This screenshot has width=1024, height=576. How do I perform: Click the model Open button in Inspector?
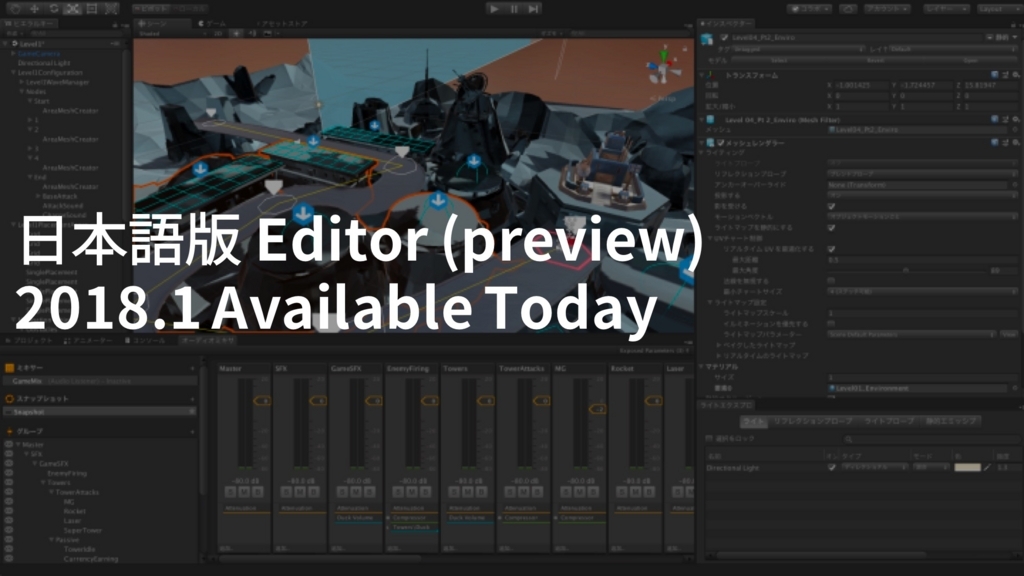click(x=970, y=60)
